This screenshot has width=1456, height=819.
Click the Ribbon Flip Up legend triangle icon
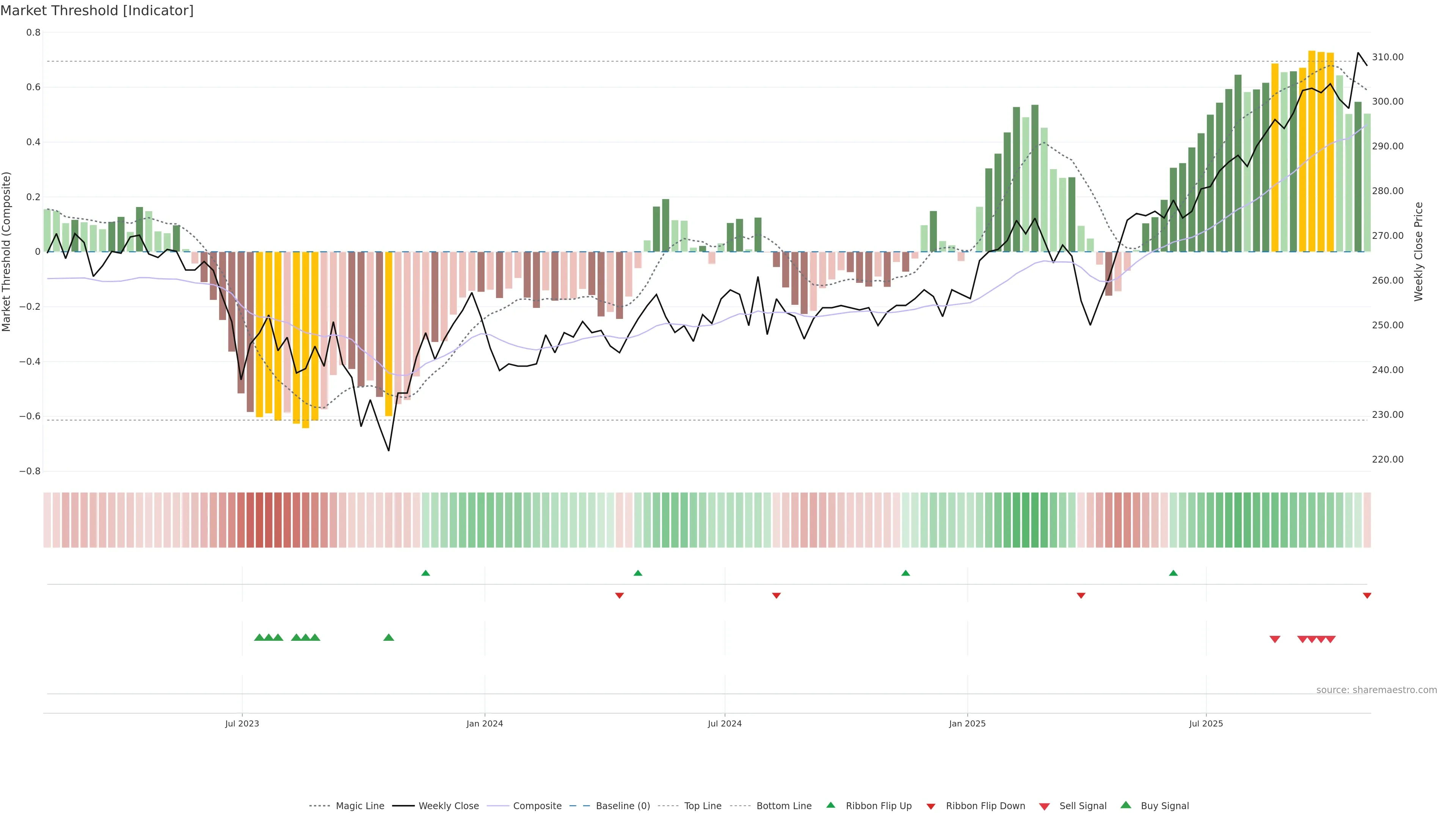pyautogui.click(x=830, y=805)
